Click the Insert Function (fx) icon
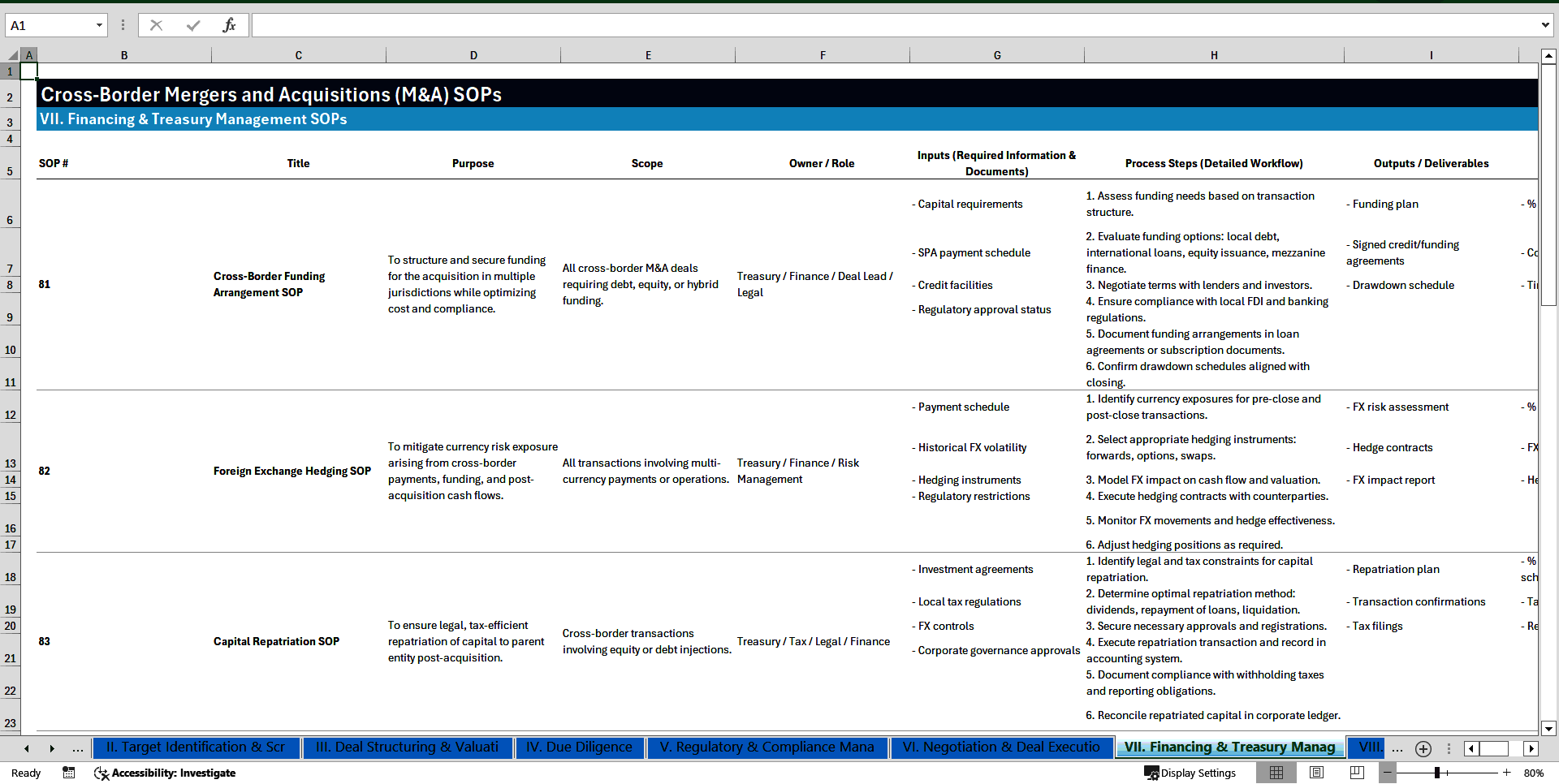The height and width of the screenshot is (784, 1559). [230, 24]
